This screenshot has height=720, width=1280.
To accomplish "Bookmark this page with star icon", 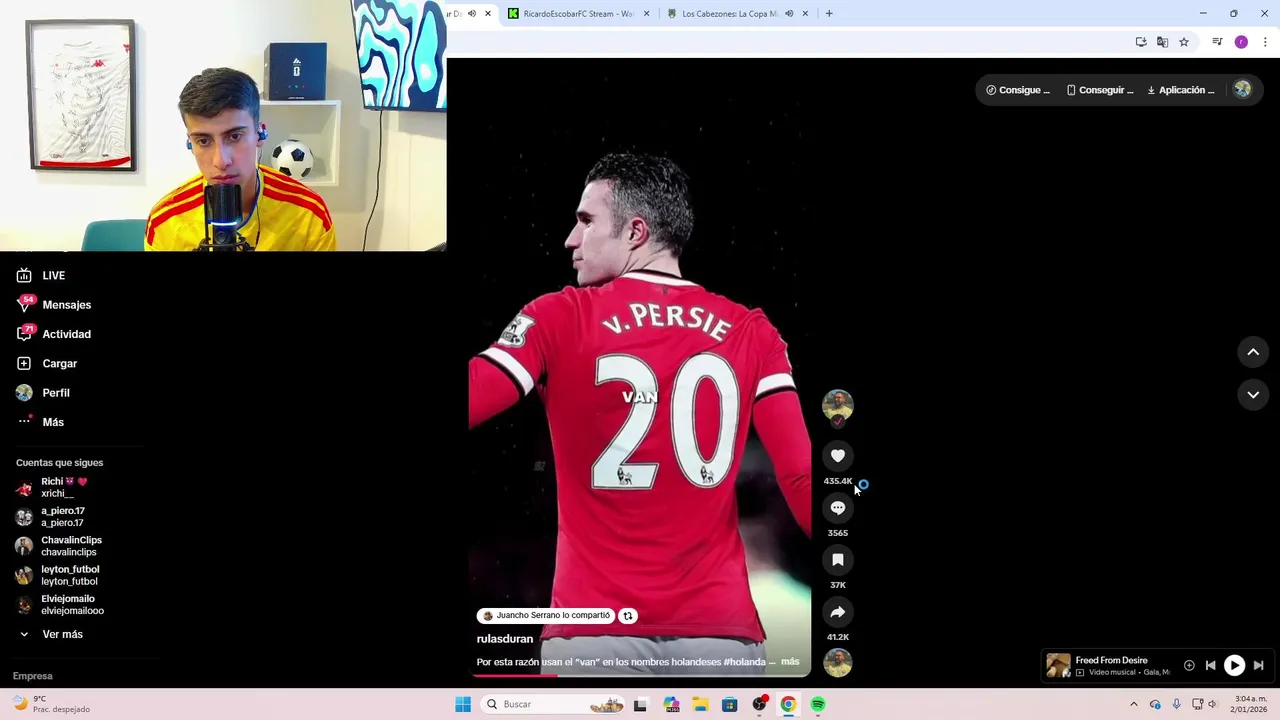I will [1184, 42].
